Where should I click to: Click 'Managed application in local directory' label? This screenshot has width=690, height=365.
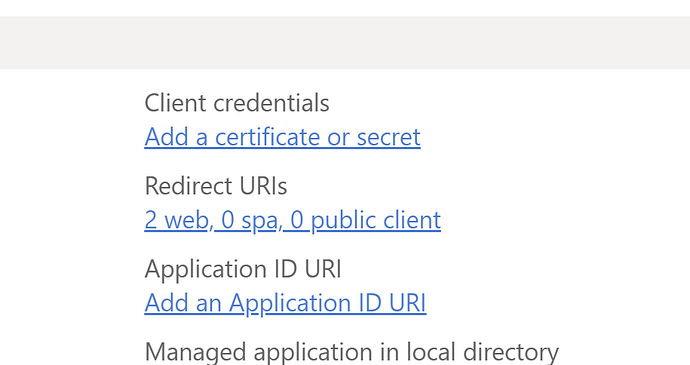coord(352,352)
